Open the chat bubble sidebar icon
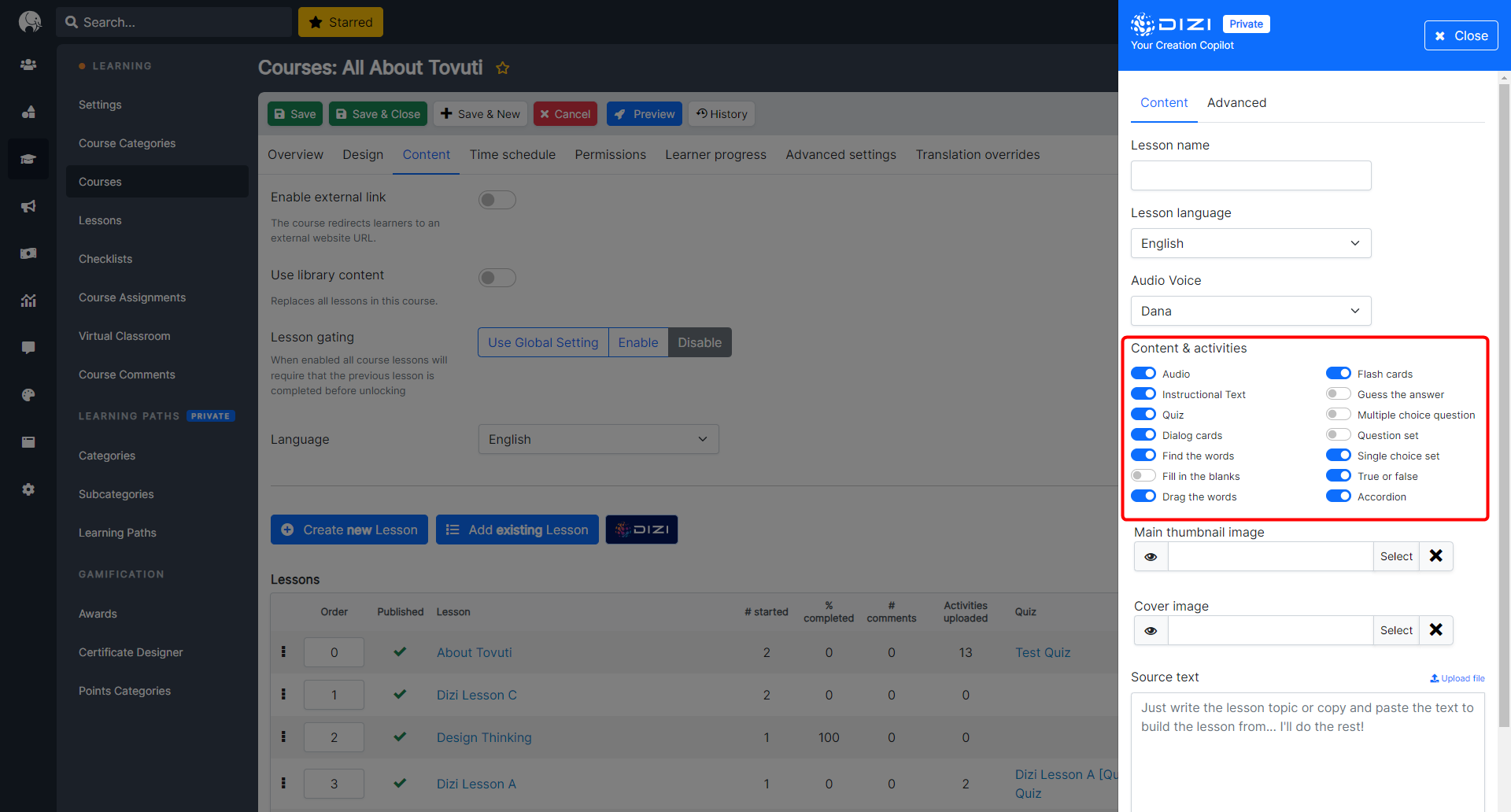 (x=28, y=348)
